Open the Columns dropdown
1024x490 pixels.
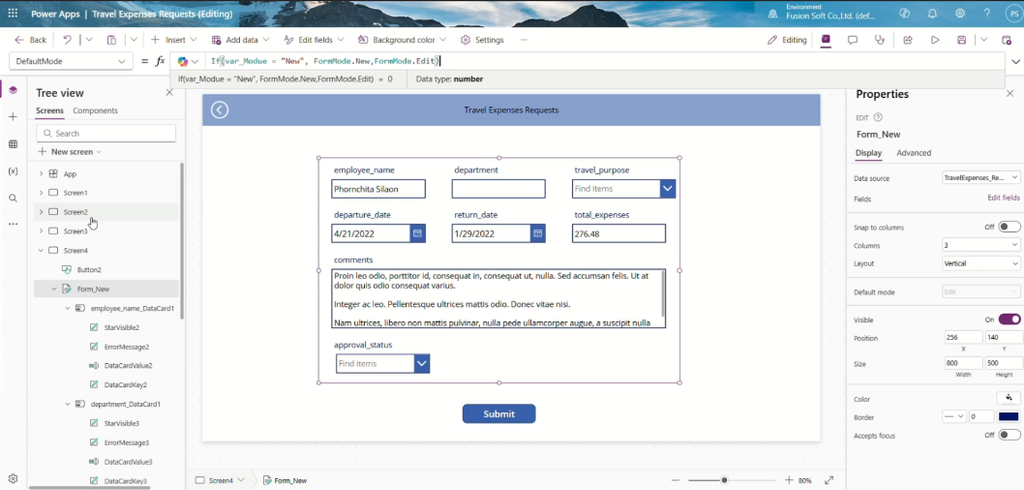click(x=981, y=245)
